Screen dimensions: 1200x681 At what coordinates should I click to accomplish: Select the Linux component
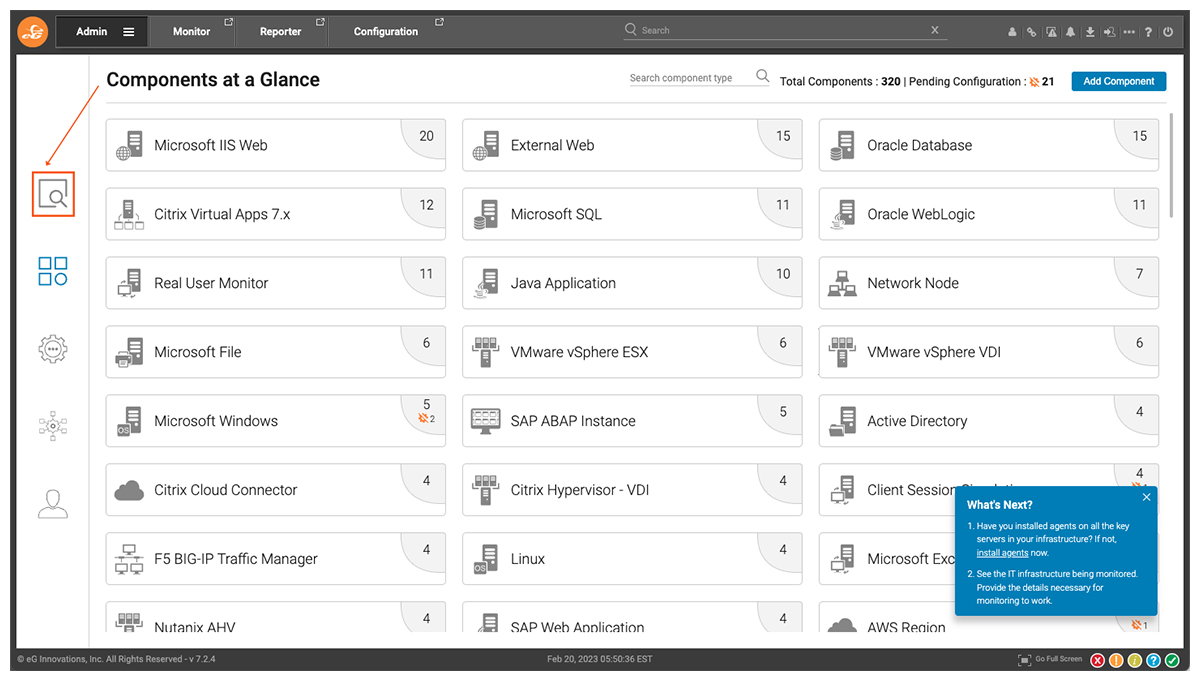[632, 559]
